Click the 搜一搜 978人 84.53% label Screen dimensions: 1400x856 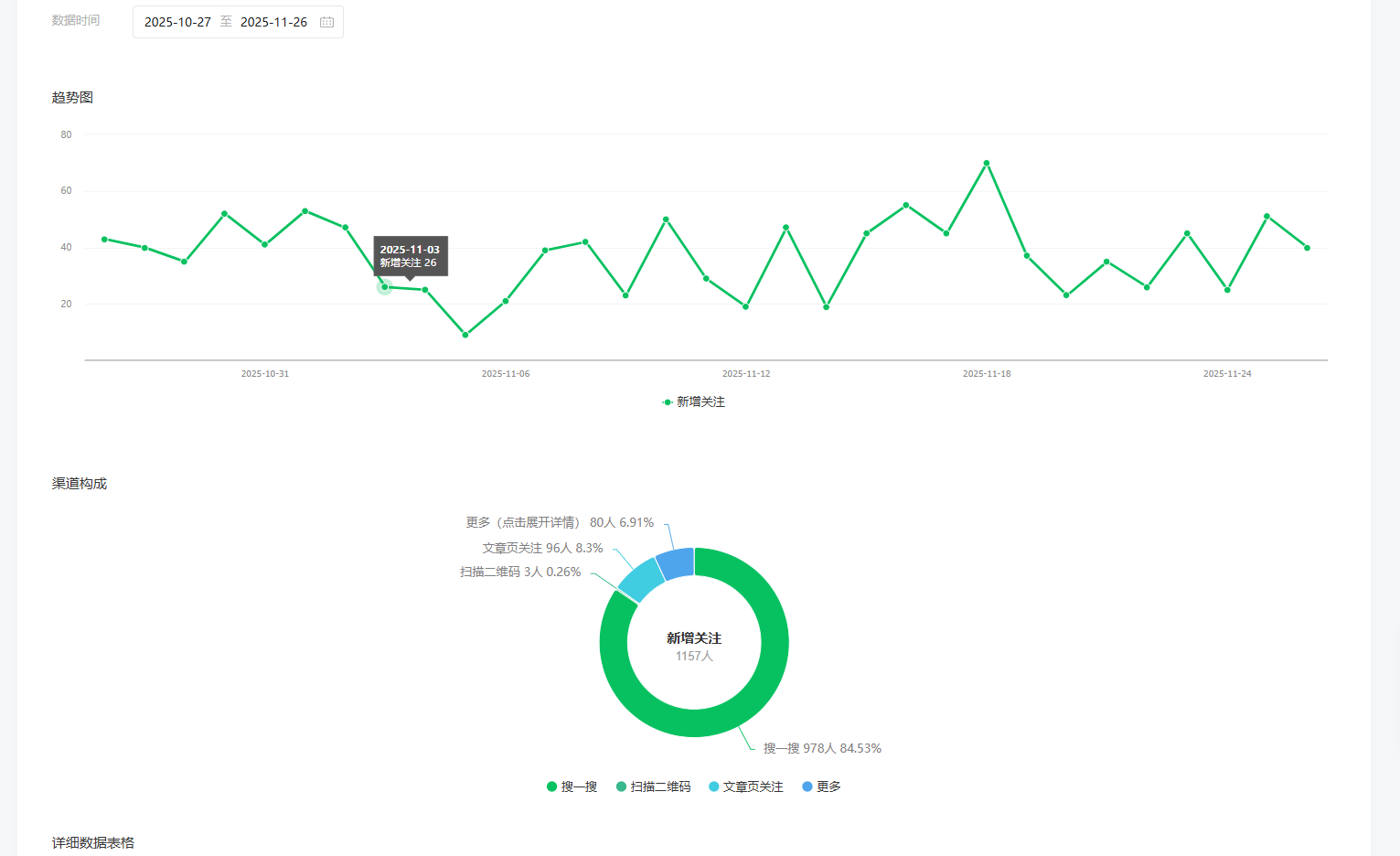(x=822, y=748)
